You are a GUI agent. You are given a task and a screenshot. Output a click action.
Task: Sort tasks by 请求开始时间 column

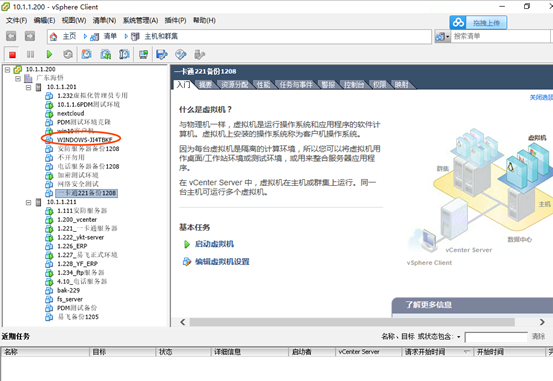pyautogui.click(x=437, y=352)
